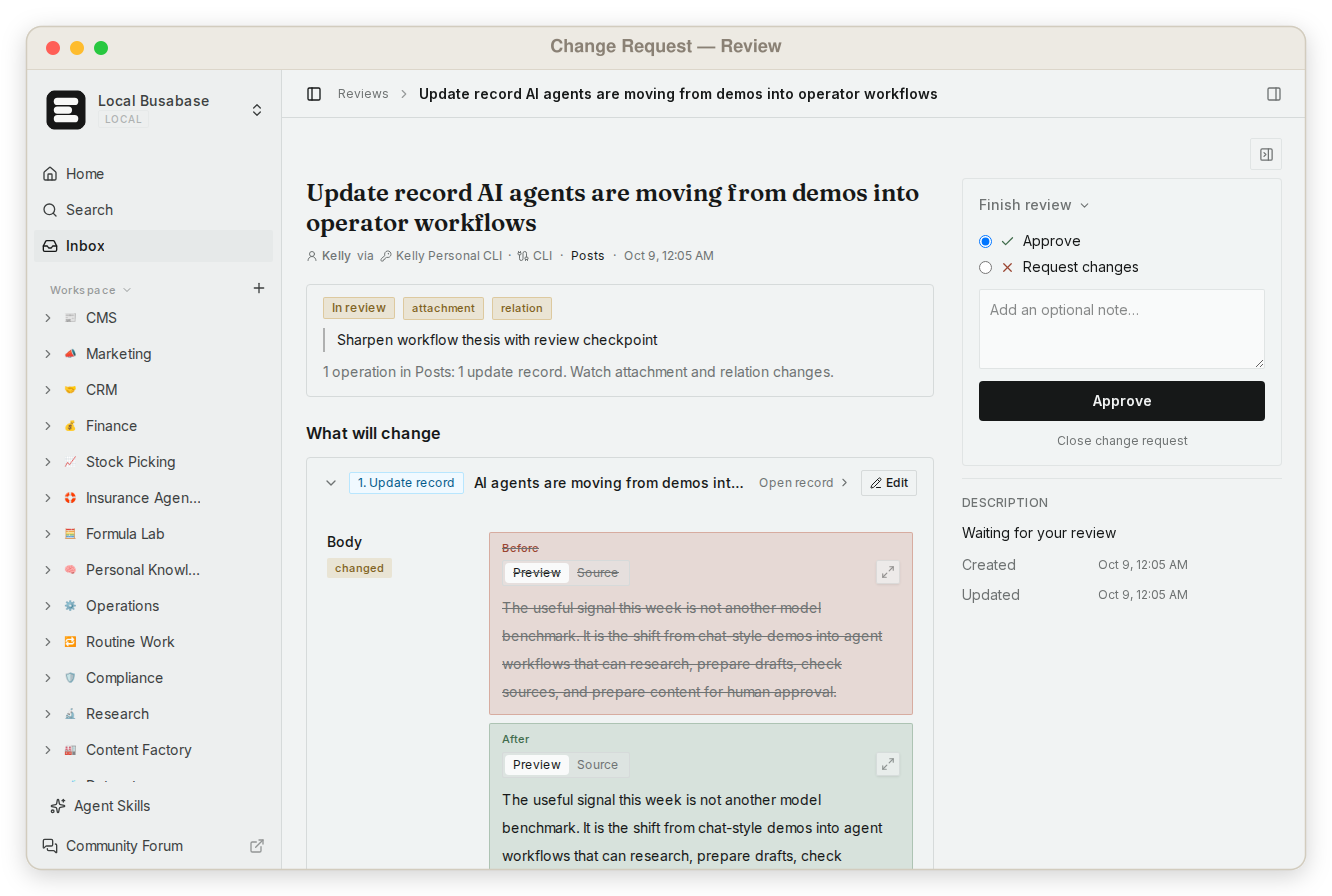Viewport: 1332px width, 896px height.
Task: Click the Insurance Agen... lifebuoy icon
Action: point(70,498)
